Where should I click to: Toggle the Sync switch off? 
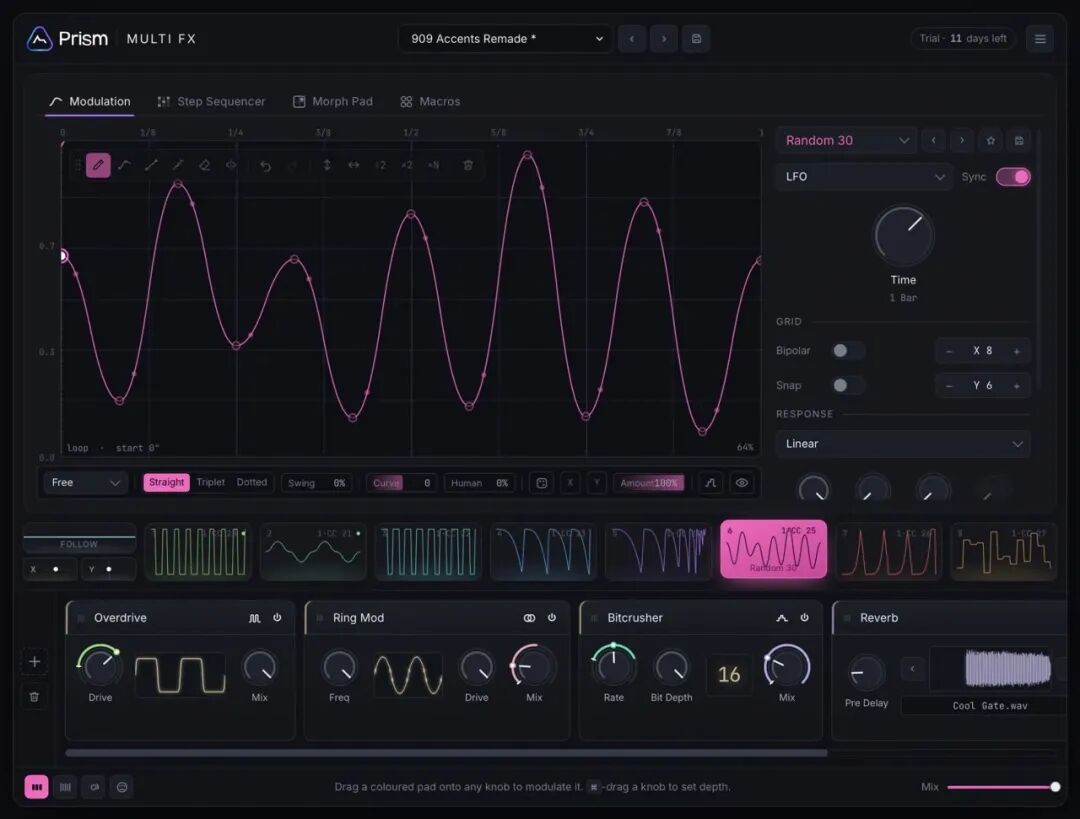[x=1013, y=177]
